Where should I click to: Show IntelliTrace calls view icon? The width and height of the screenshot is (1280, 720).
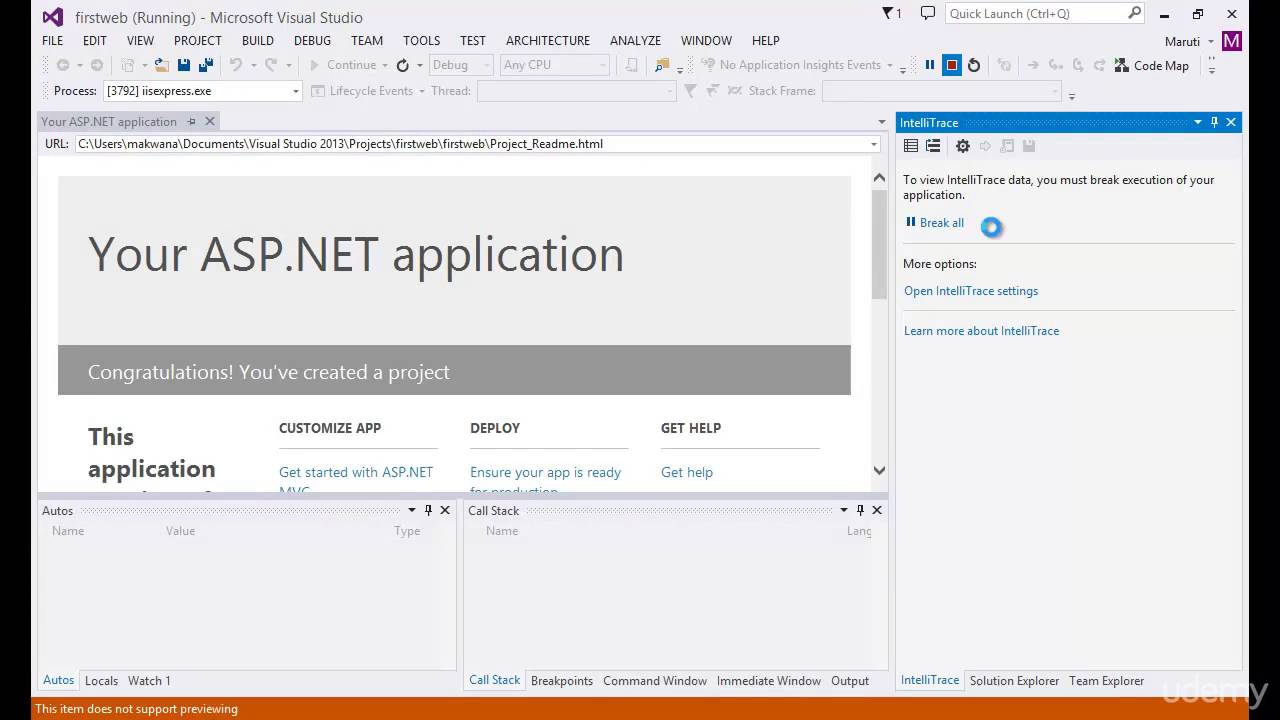tap(933, 146)
